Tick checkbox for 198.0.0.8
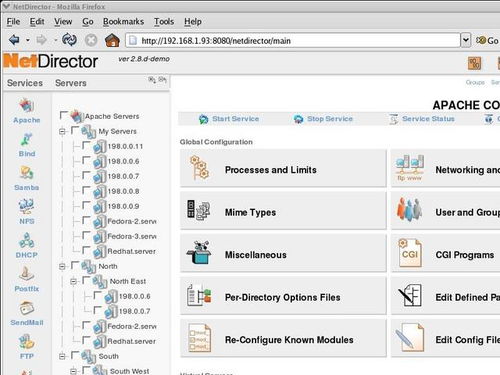The width and height of the screenshot is (500, 375). 86,190
